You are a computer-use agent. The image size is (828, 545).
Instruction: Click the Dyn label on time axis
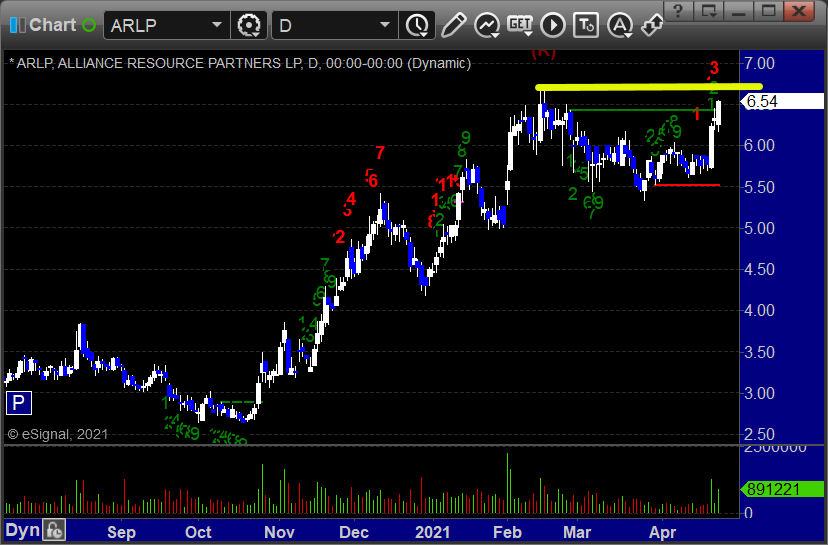click(x=23, y=530)
